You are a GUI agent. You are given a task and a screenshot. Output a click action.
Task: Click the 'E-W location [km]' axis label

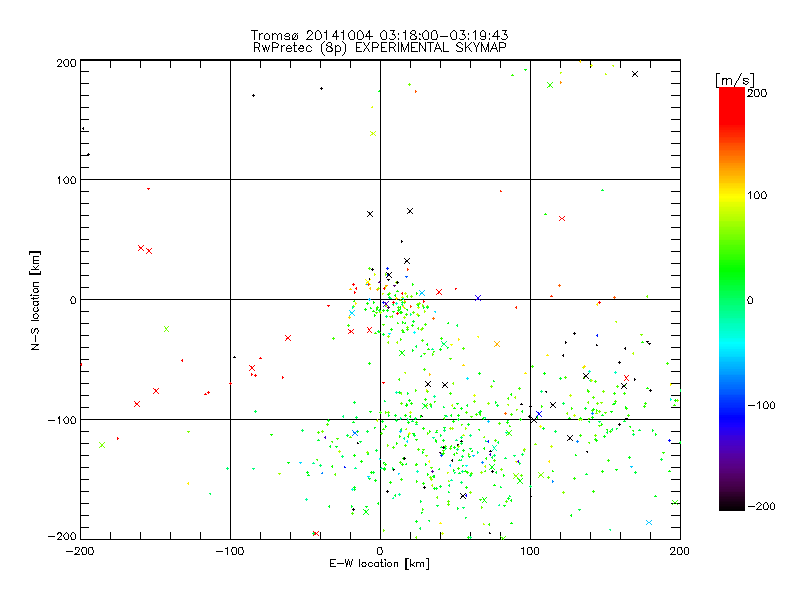click(x=379, y=564)
